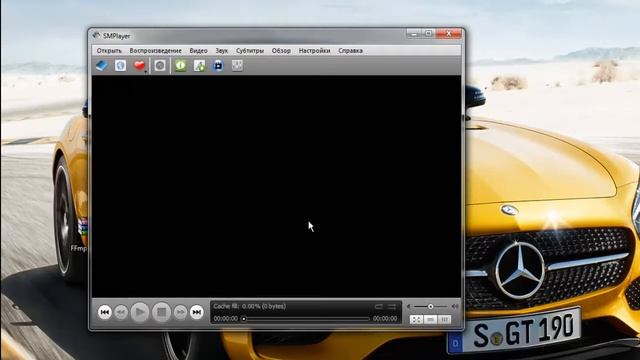Toggle the equalizer button in control bar

tap(444, 320)
